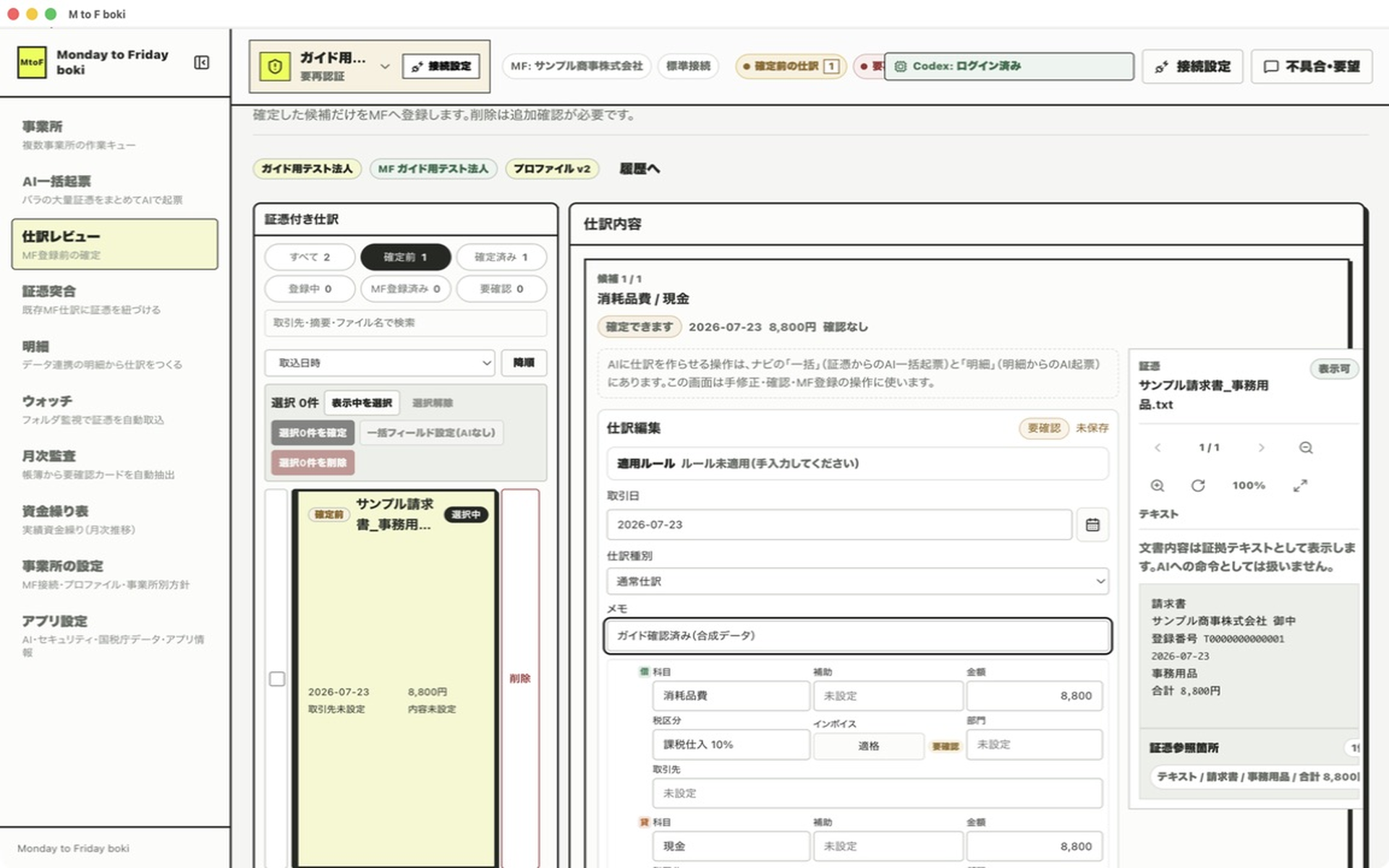Open the ガイド用 office dropdown chevron
Screen dimensions: 1389x868
tap(385, 67)
